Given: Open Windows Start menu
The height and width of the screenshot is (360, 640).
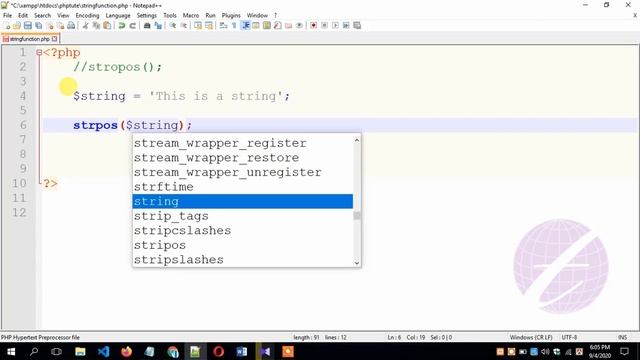Looking at the screenshot, I should tap(11, 351).
